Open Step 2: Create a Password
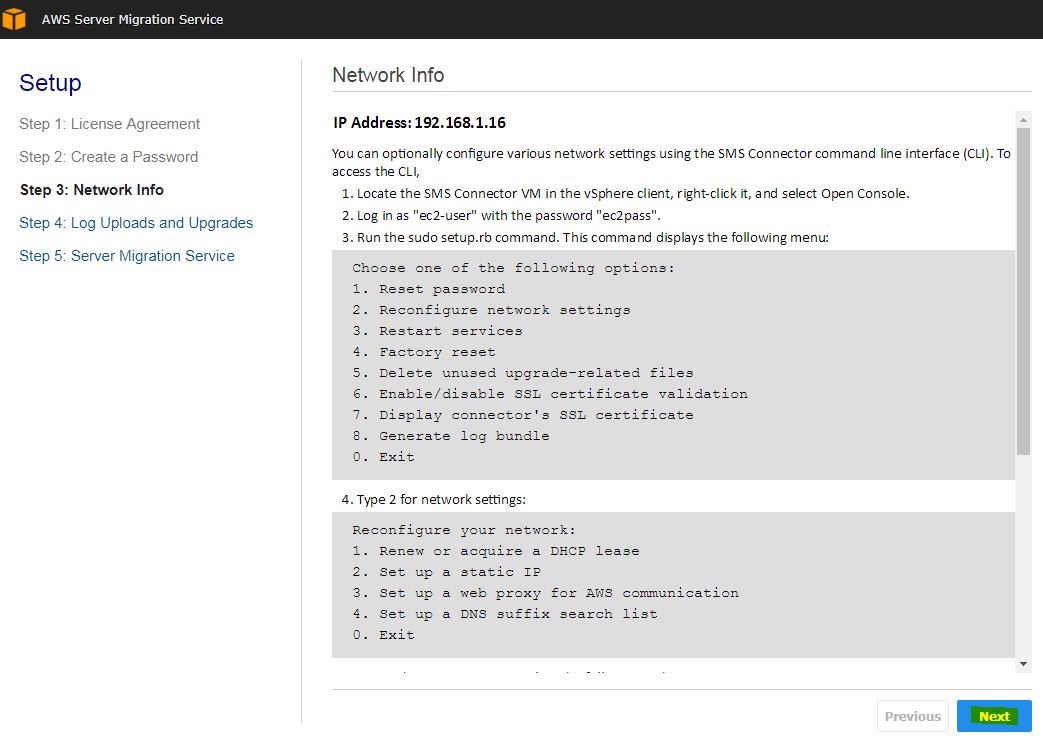Screen dimensions: 1043x741 [x=108, y=157]
